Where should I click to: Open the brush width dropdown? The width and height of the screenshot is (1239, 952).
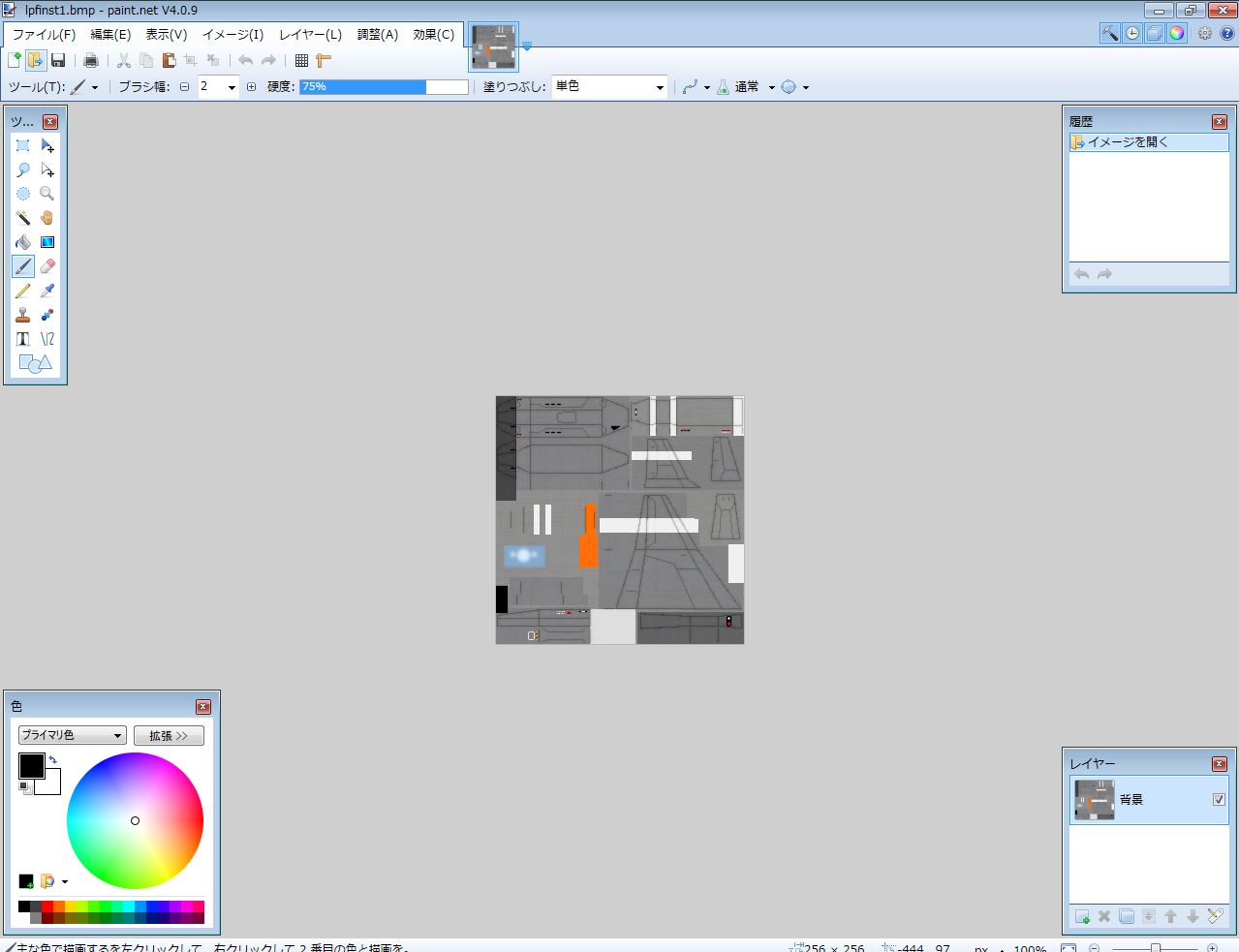(219, 87)
